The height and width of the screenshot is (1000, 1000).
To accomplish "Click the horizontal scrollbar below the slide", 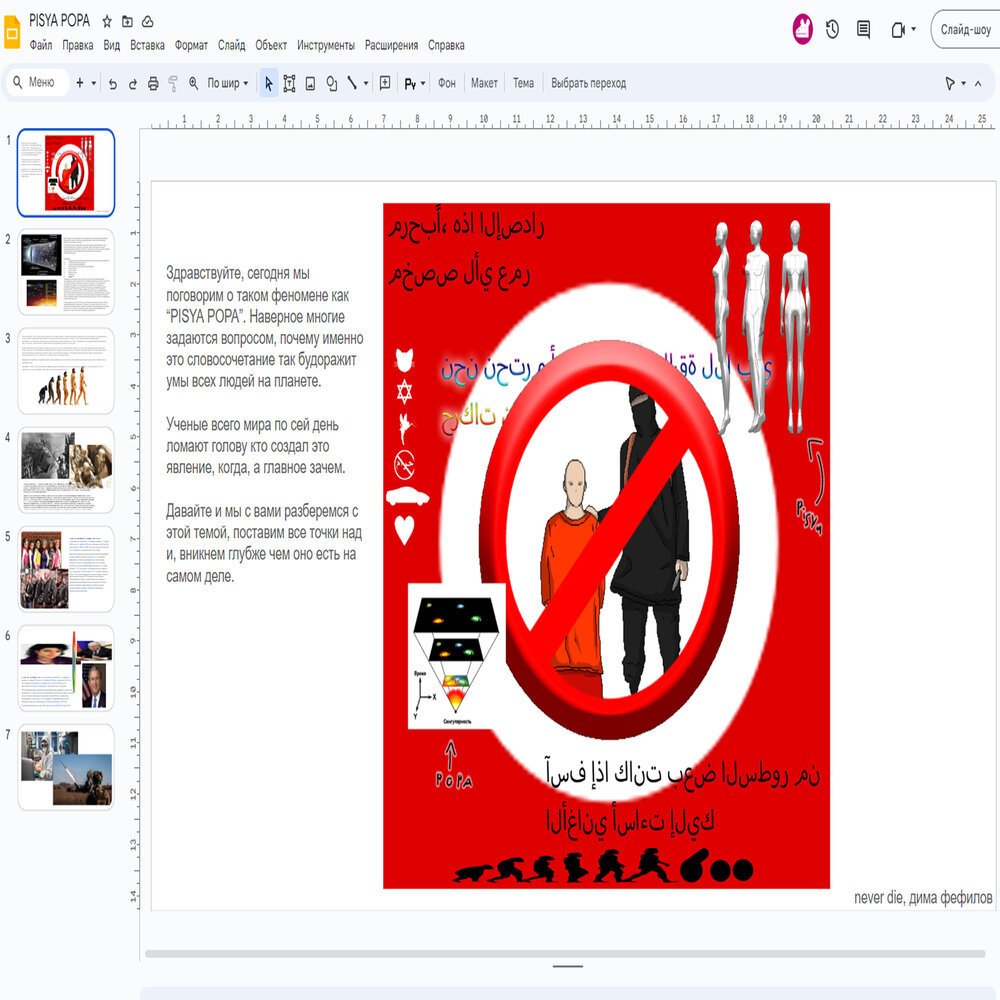I will [565, 954].
